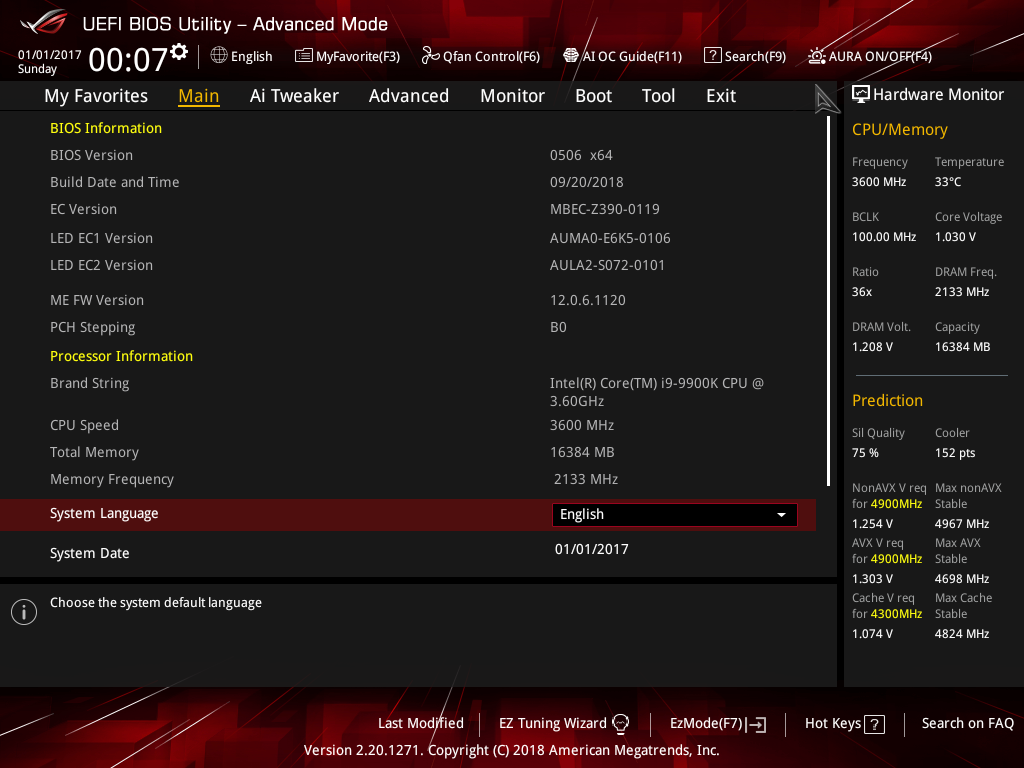Click the ROG logo icon

43,23
